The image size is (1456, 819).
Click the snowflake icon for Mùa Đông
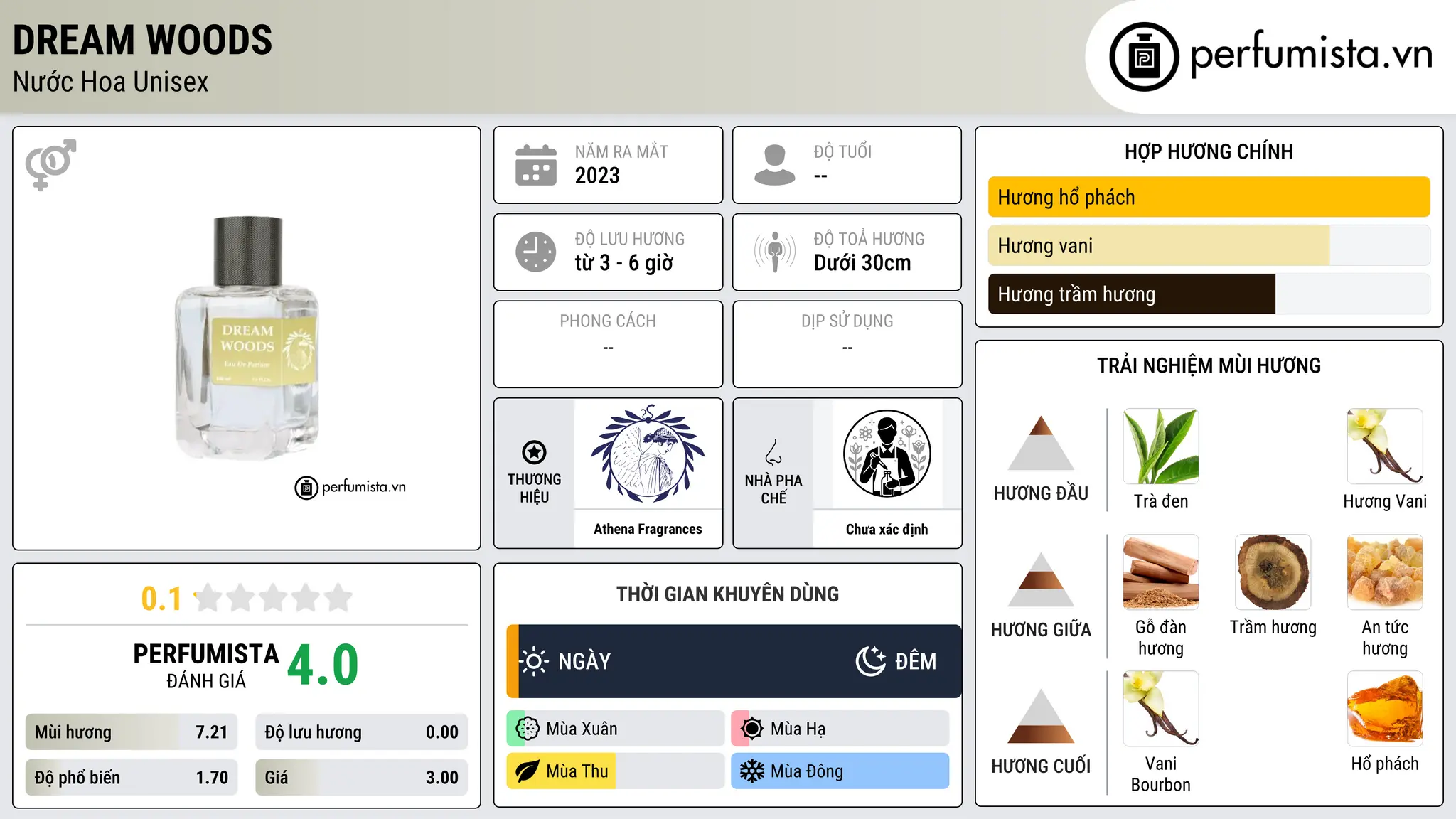[x=752, y=771]
